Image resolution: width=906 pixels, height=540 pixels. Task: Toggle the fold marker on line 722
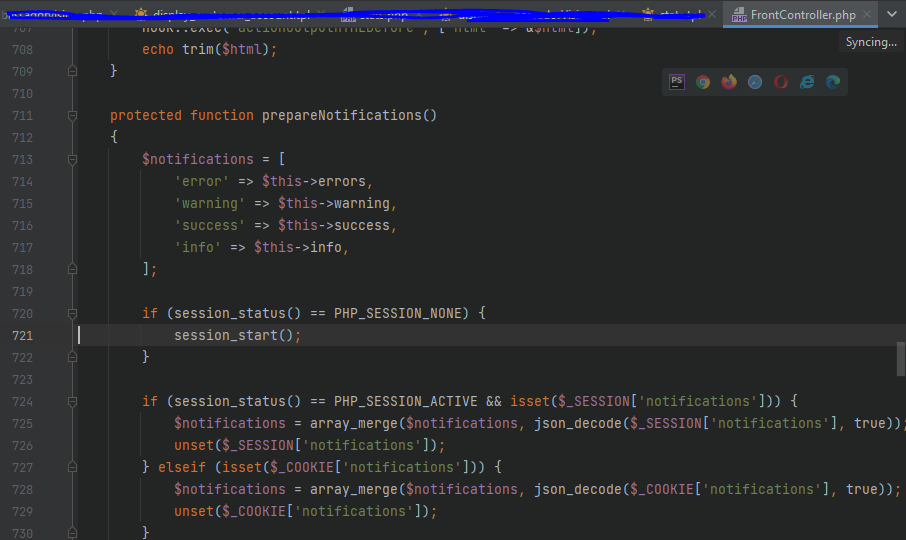coord(72,357)
